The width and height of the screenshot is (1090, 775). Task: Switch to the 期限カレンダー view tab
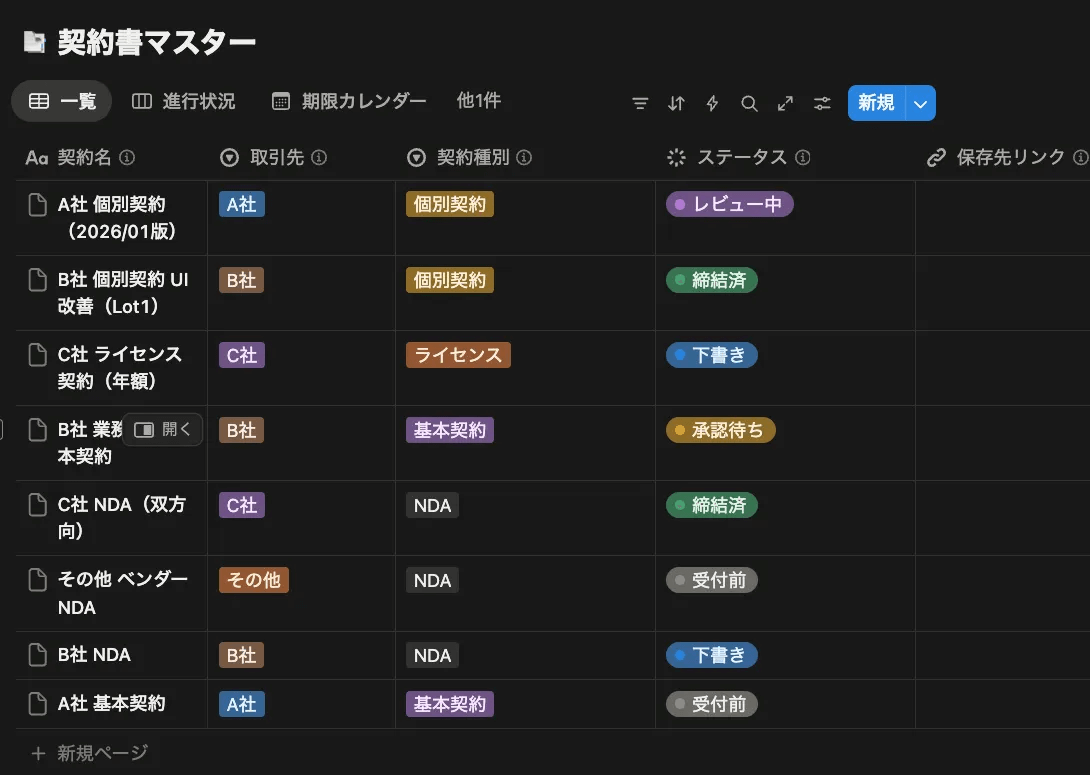click(349, 101)
